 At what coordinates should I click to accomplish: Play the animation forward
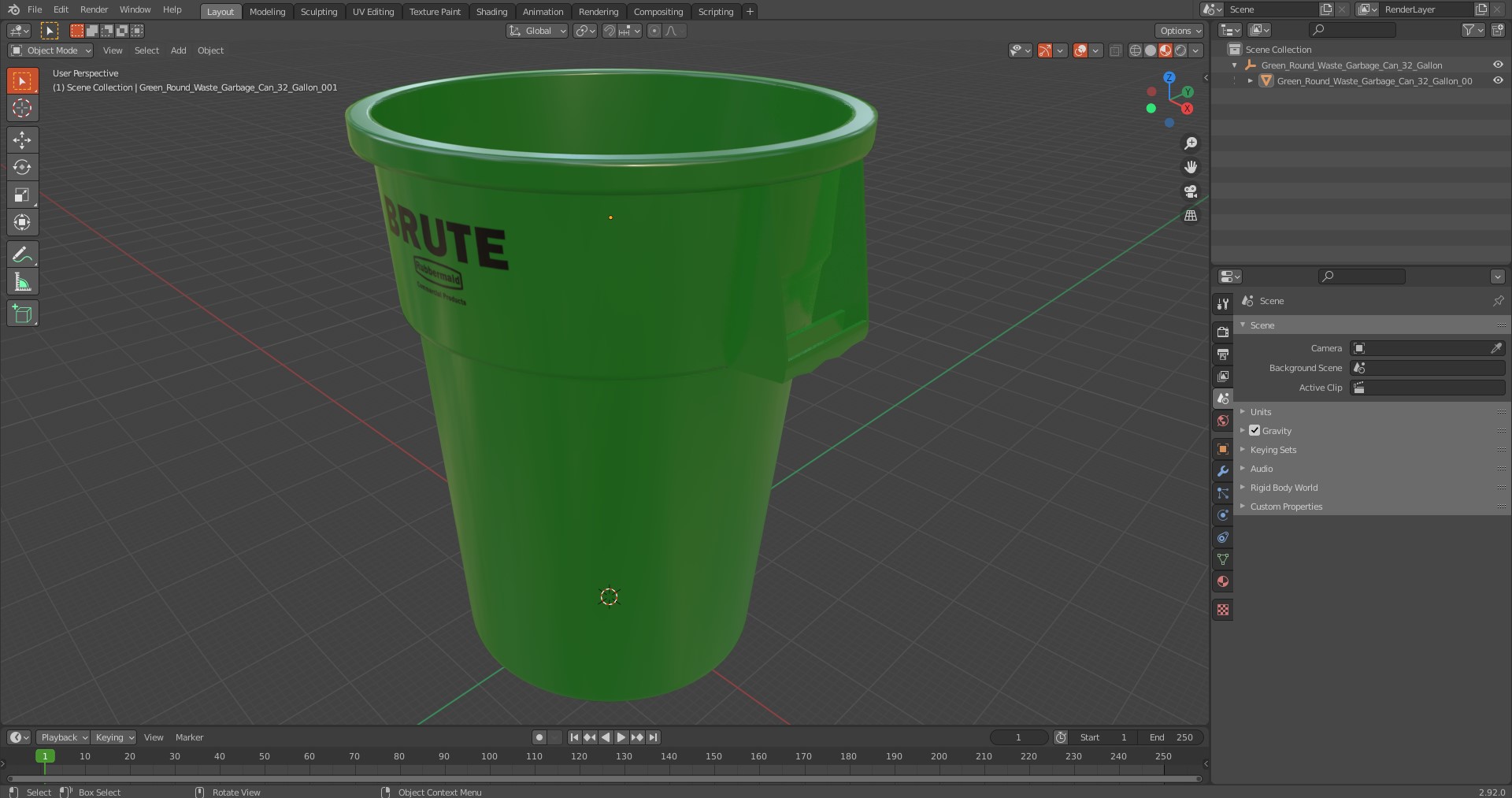click(621, 737)
